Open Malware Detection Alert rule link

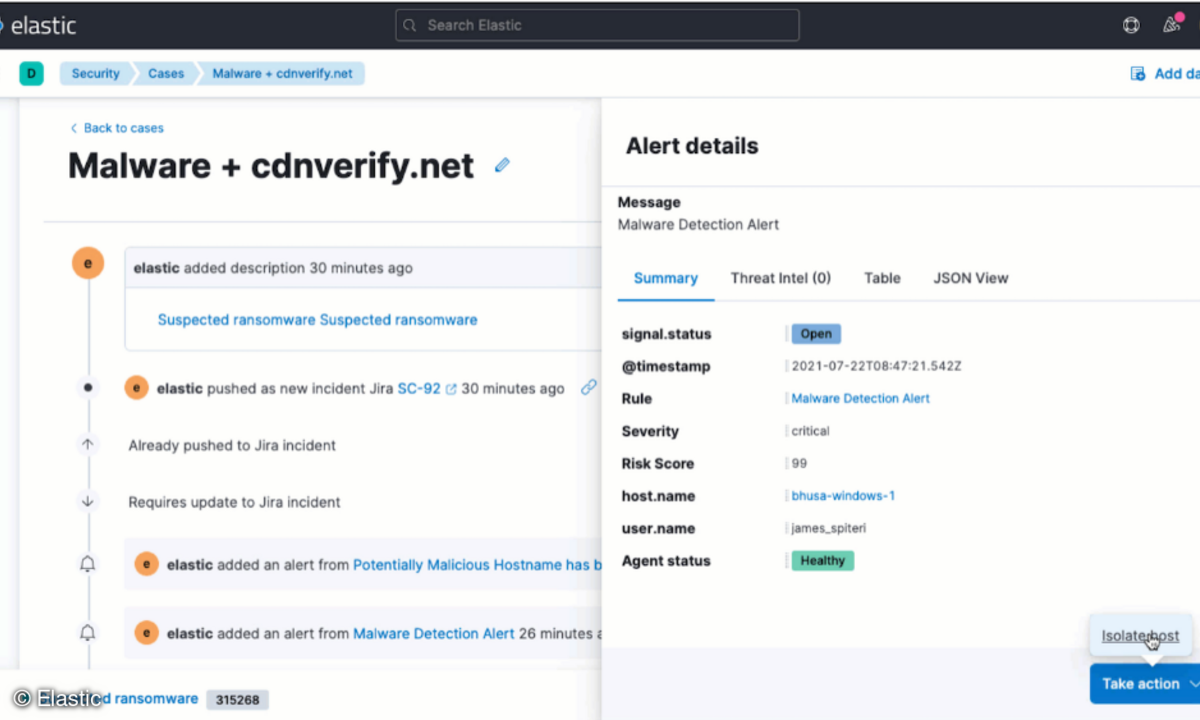[861, 398]
